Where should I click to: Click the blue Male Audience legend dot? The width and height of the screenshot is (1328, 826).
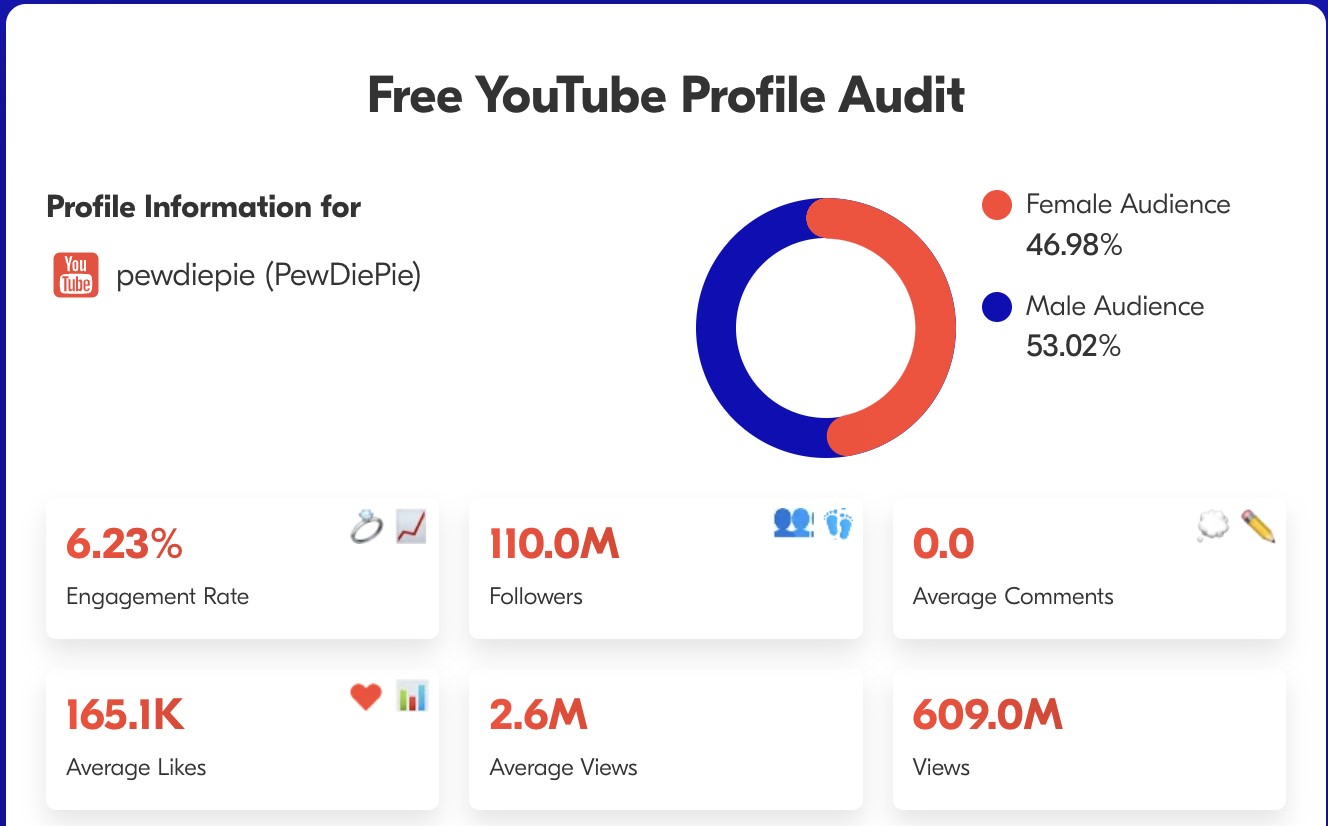pyautogui.click(x=997, y=307)
